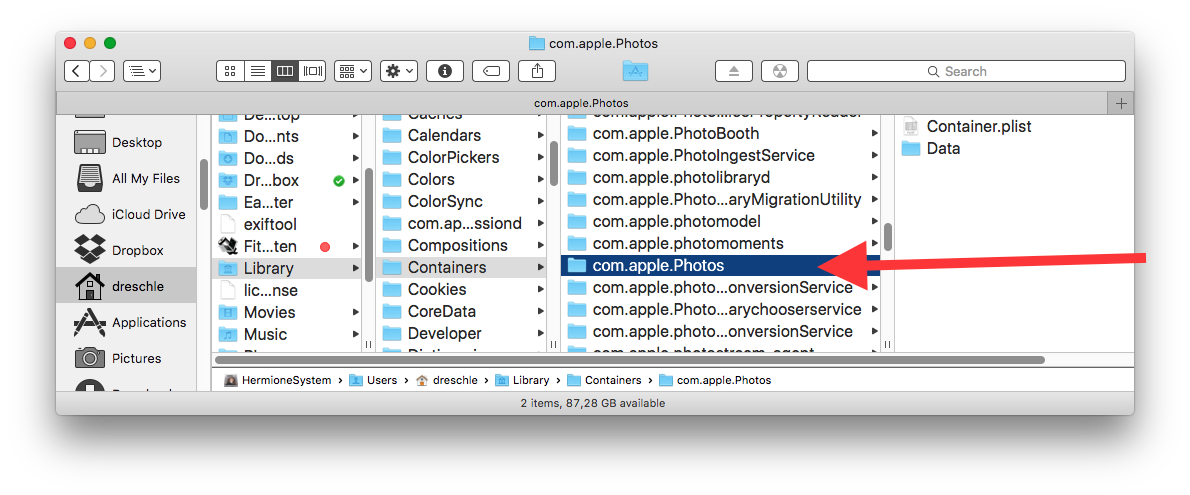Select dreschle home in sidebar
The width and height of the screenshot is (1190, 495).
tap(126, 286)
